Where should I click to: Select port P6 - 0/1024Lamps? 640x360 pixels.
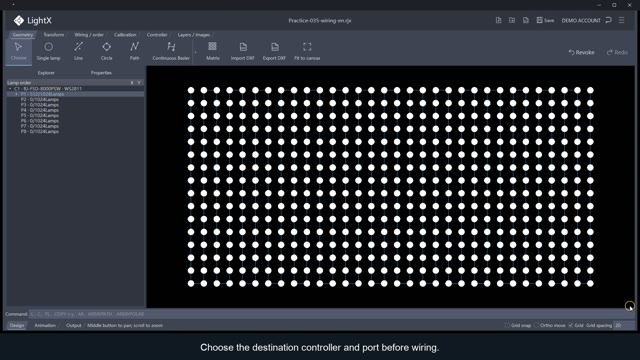pyautogui.click(x=40, y=121)
